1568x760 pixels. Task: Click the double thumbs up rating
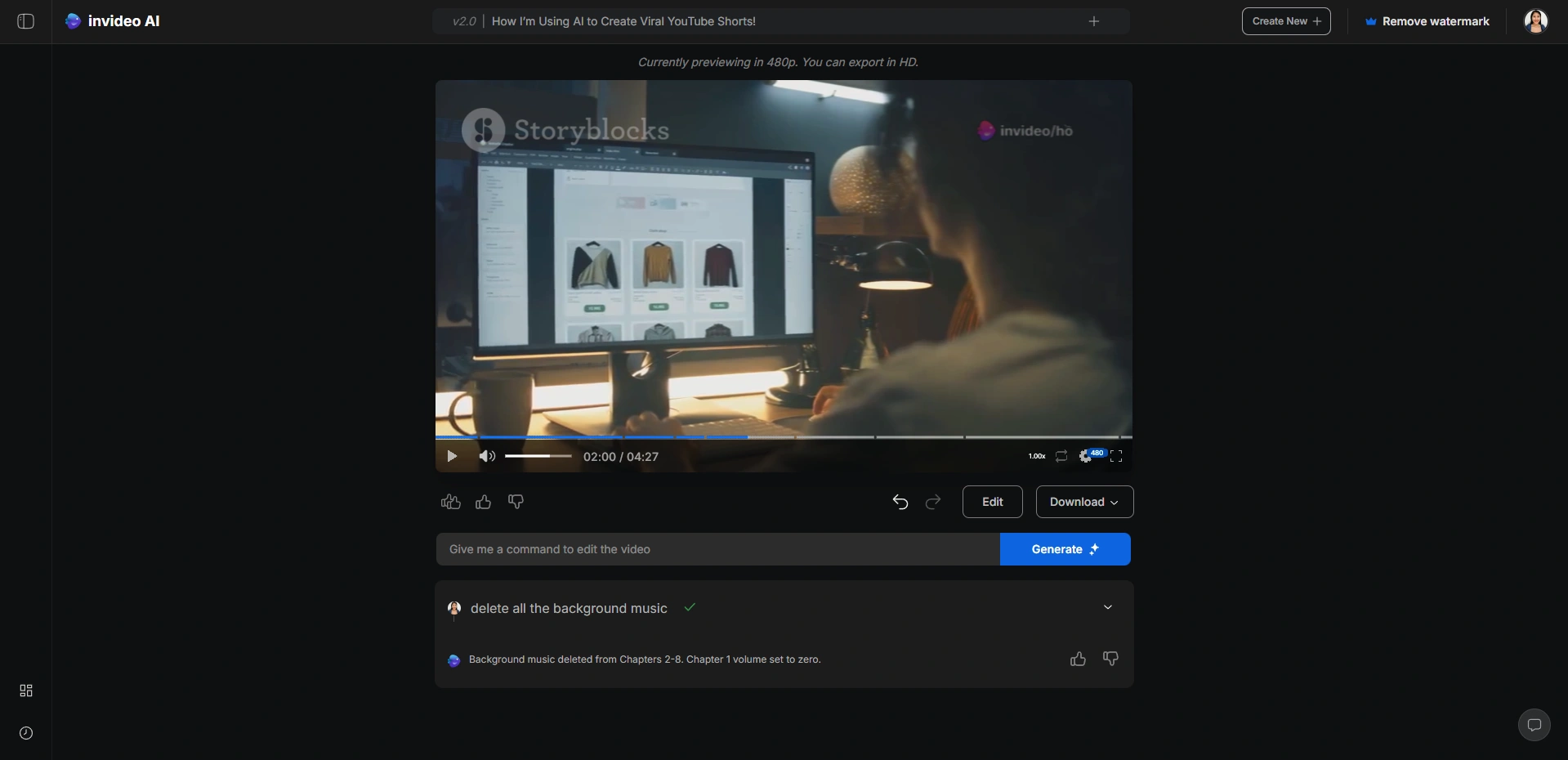(451, 502)
